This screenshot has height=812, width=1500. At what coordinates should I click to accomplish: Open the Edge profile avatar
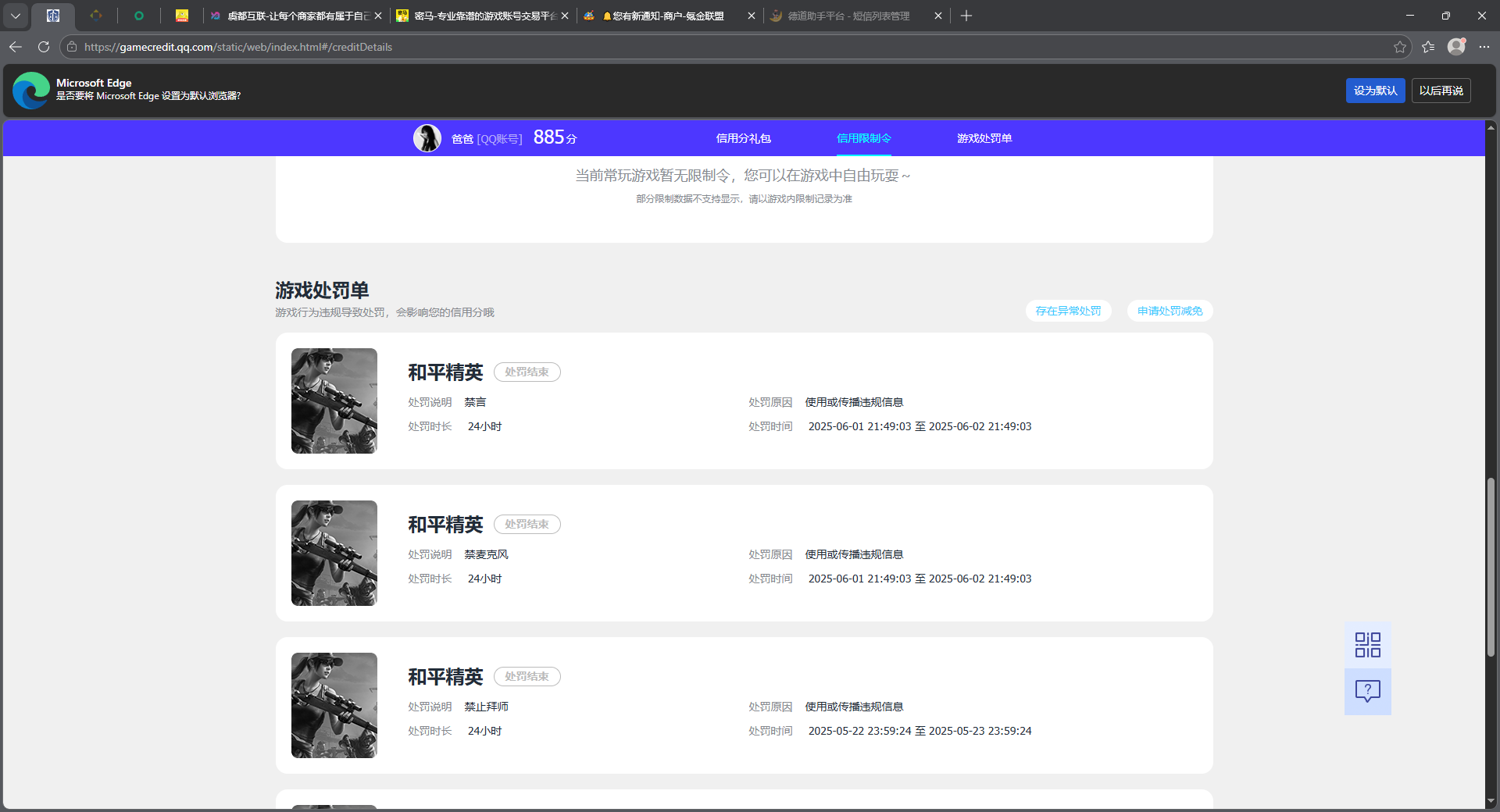click(1456, 47)
